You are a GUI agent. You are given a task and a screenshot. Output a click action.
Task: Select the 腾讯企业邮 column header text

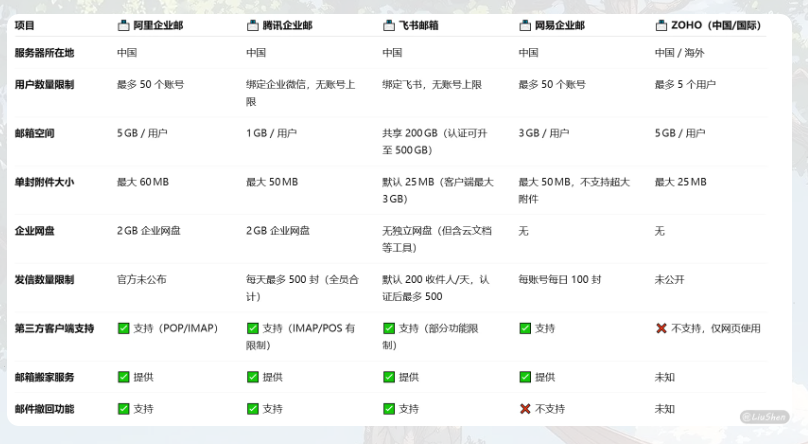(288, 25)
